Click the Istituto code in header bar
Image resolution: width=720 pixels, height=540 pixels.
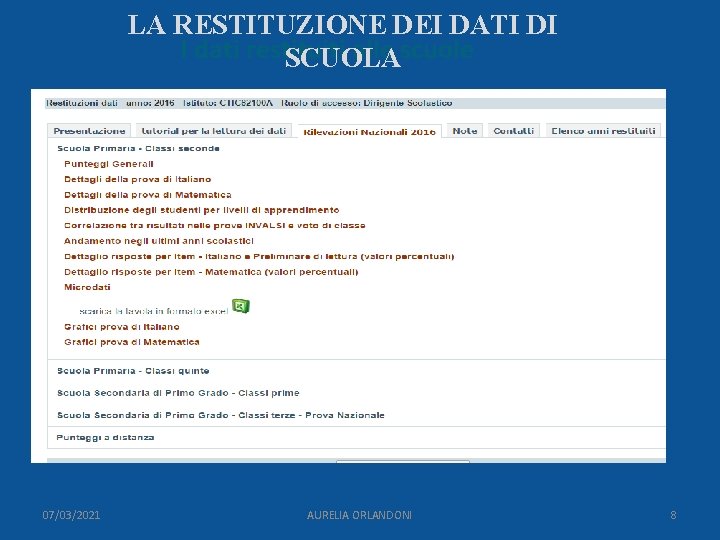pyautogui.click(x=228, y=103)
